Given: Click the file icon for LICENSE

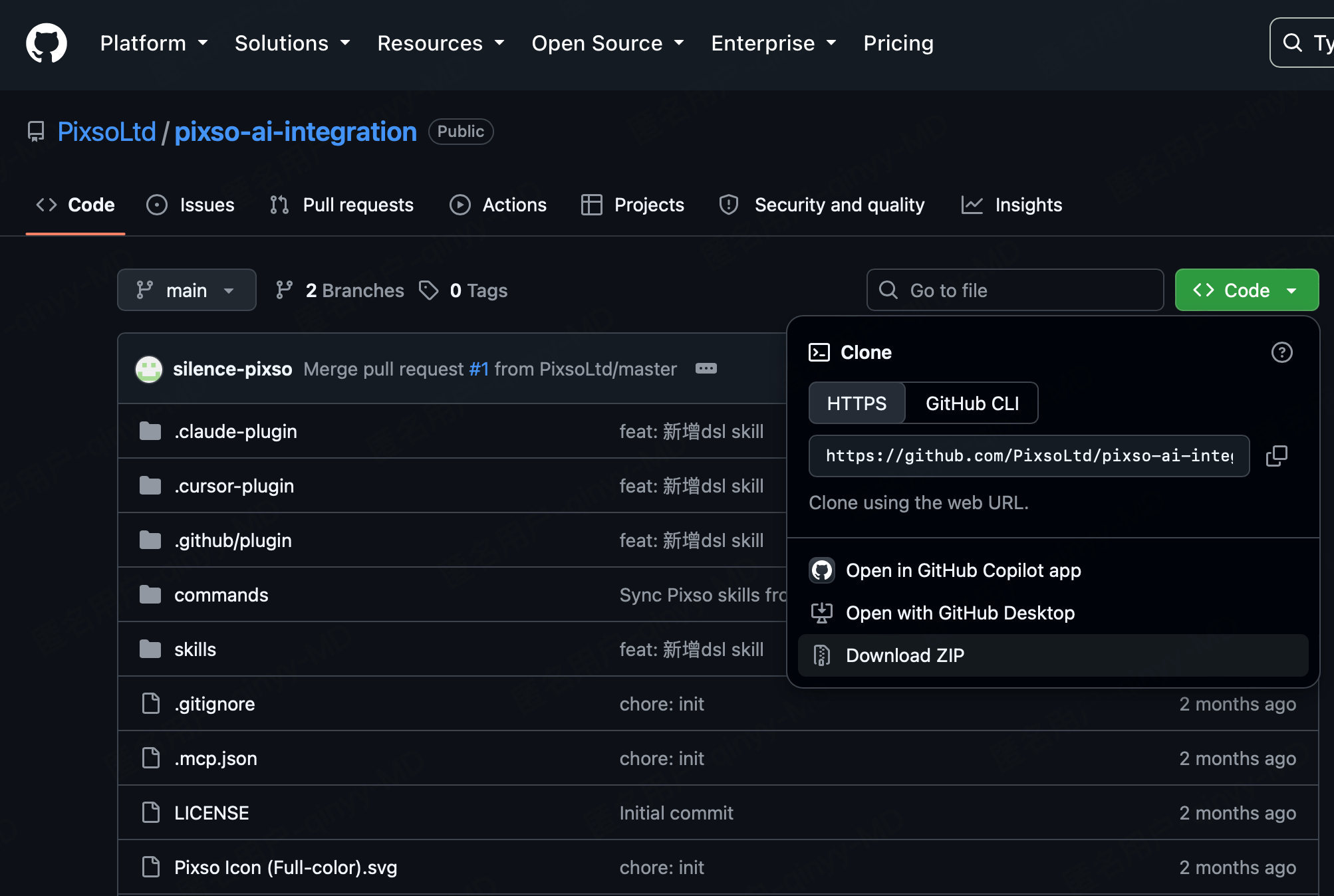Looking at the screenshot, I should [151, 813].
